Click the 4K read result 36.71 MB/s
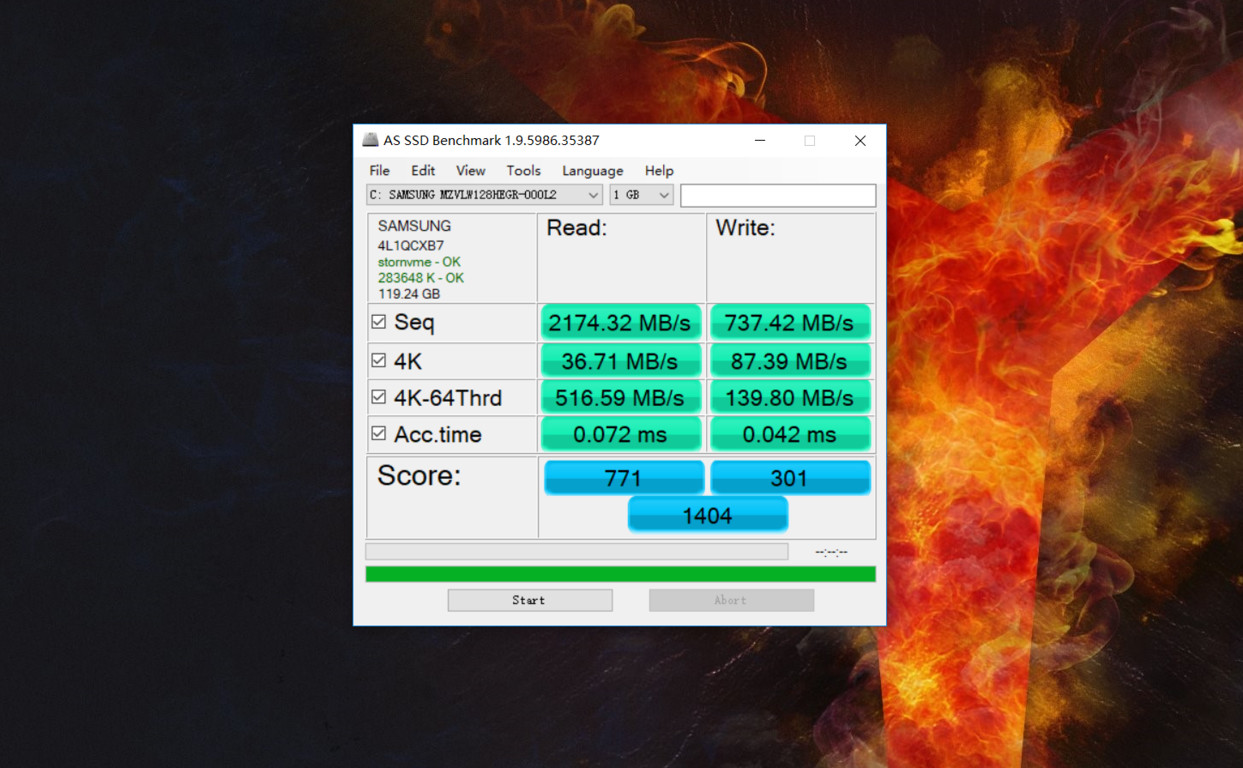The height and width of the screenshot is (768, 1243). pos(620,360)
